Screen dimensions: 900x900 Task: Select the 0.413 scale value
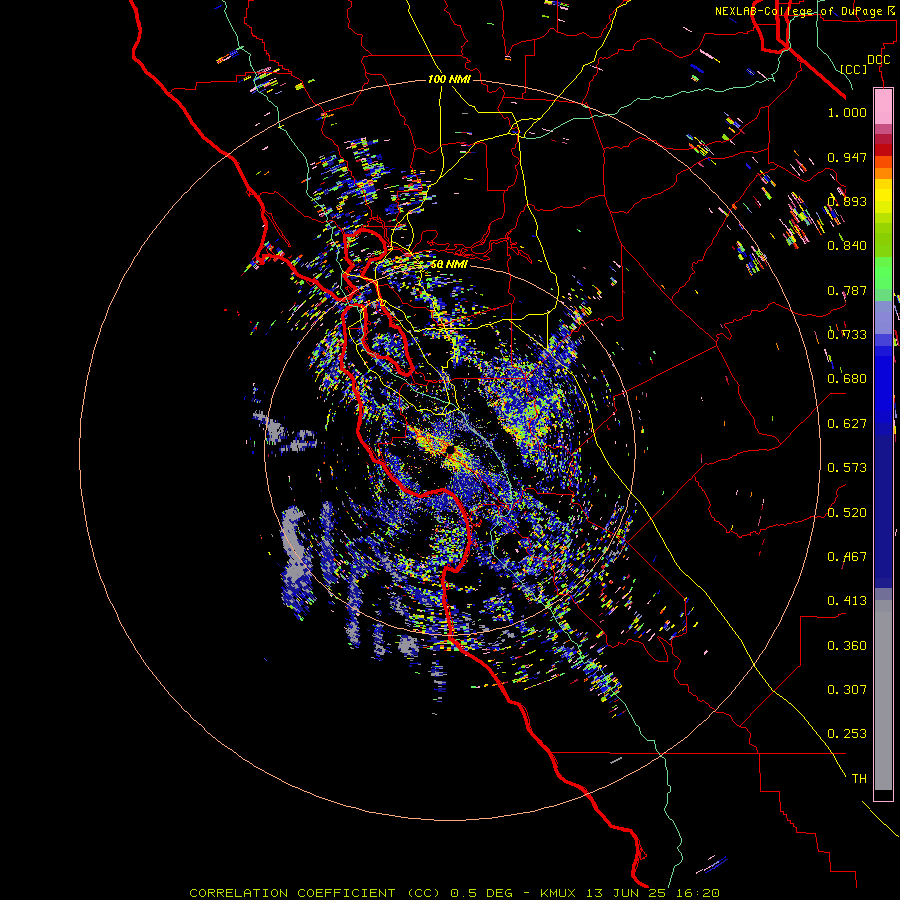847,601
